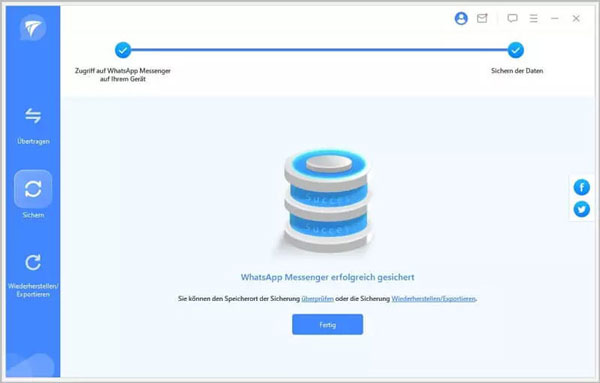The width and height of the screenshot is (600, 383).
Task: Open the hamburger menu
Action: [x=533, y=18]
